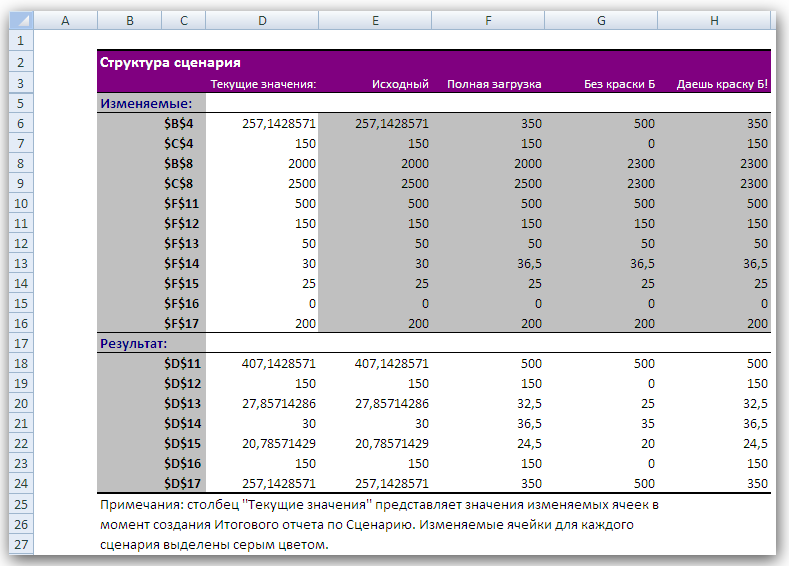Click 'Без краски Б' value 35 for $D$14
Image resolution: width=789 pixels, height=566 pixels.
[648, 424]
